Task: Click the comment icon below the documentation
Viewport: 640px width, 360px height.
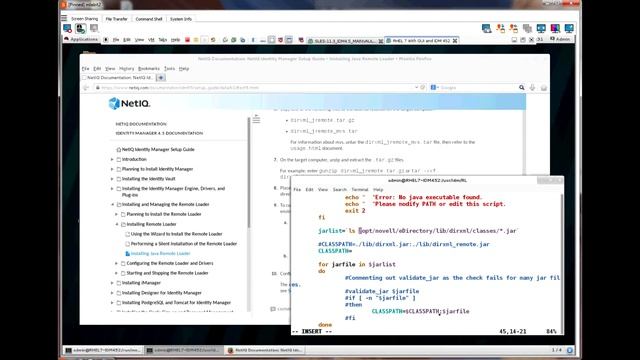Action: [x=273, y=309]
